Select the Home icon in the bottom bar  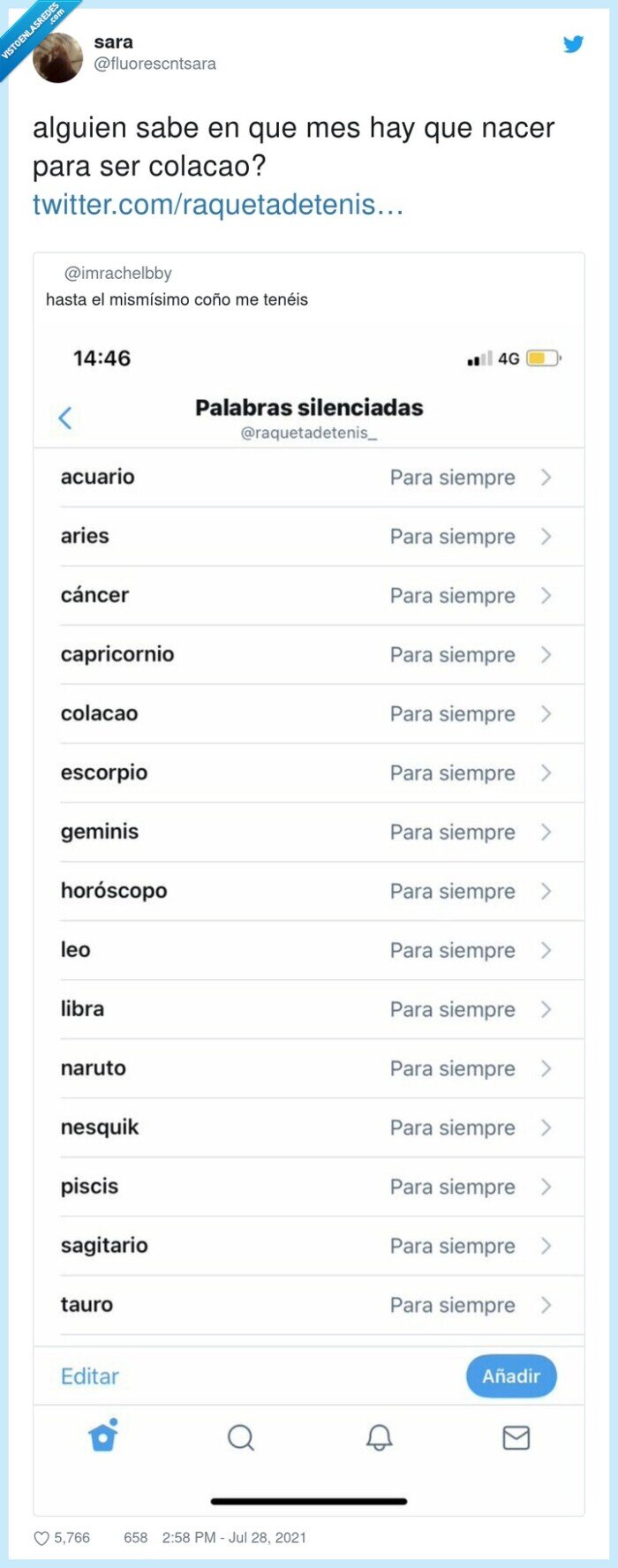103,1438
